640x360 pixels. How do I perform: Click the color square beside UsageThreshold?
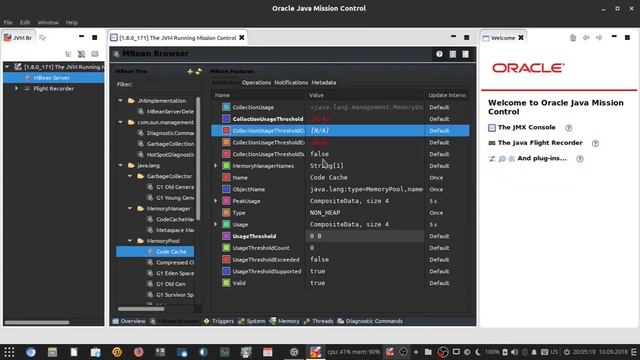(x=226, y=236)
